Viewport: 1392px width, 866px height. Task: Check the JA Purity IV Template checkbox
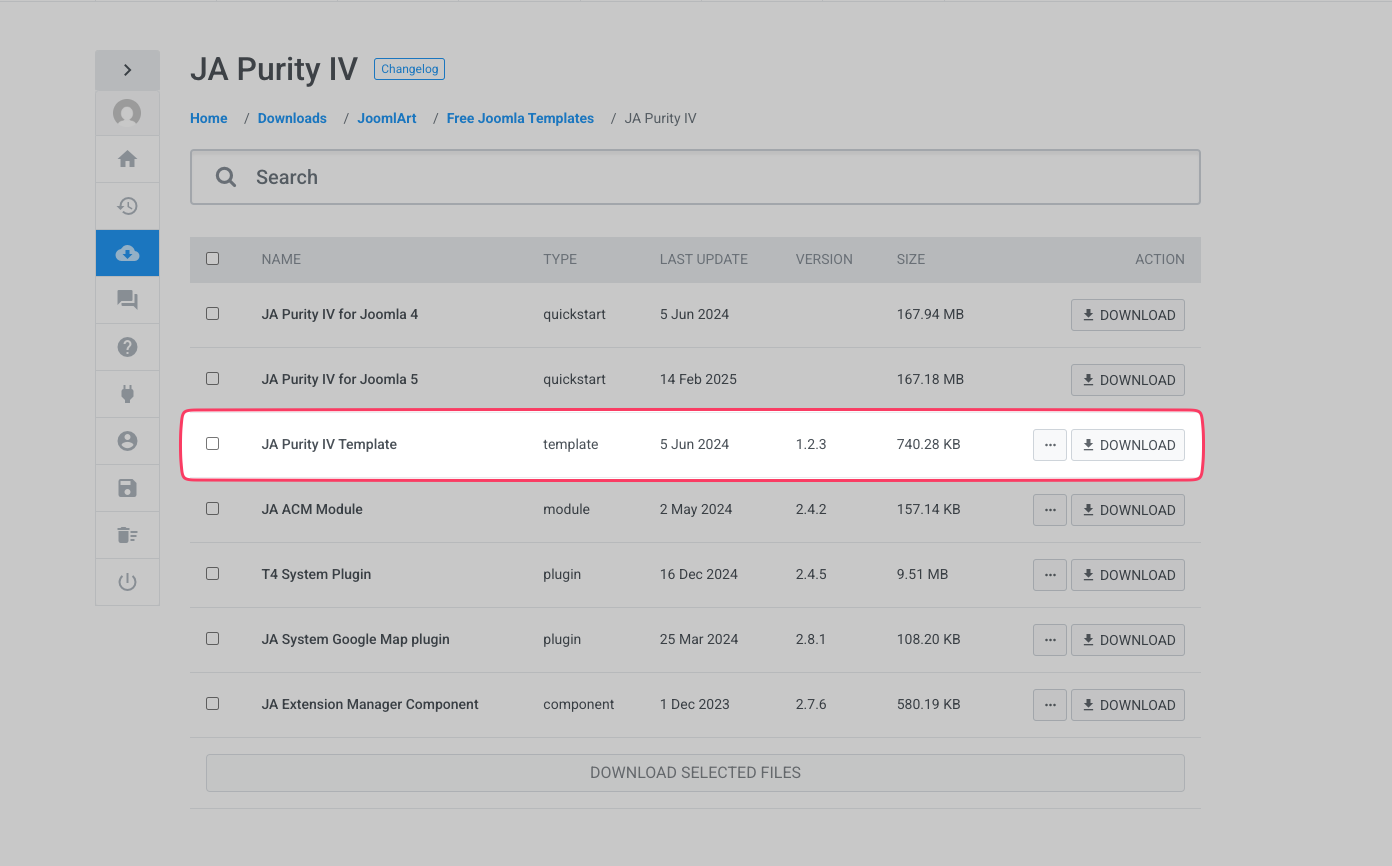(212, 443)
